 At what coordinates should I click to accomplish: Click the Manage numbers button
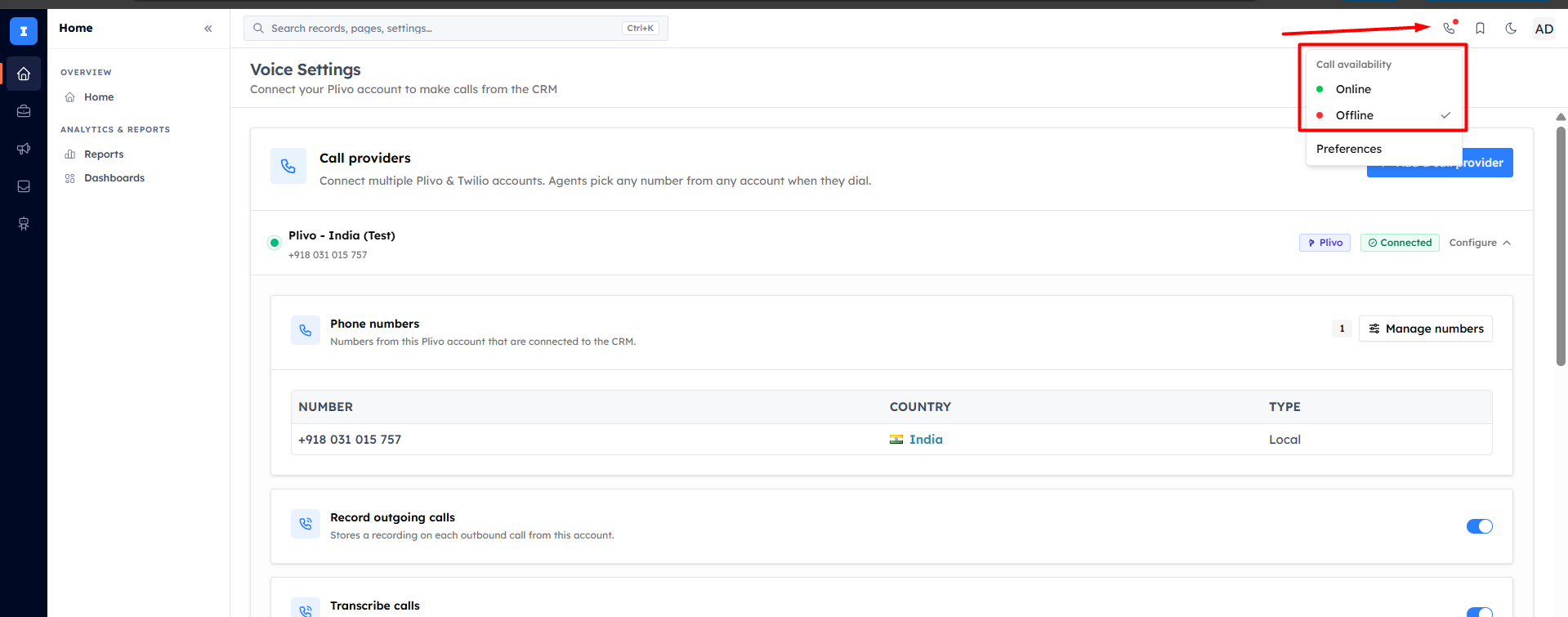[x=1426, y=329]
